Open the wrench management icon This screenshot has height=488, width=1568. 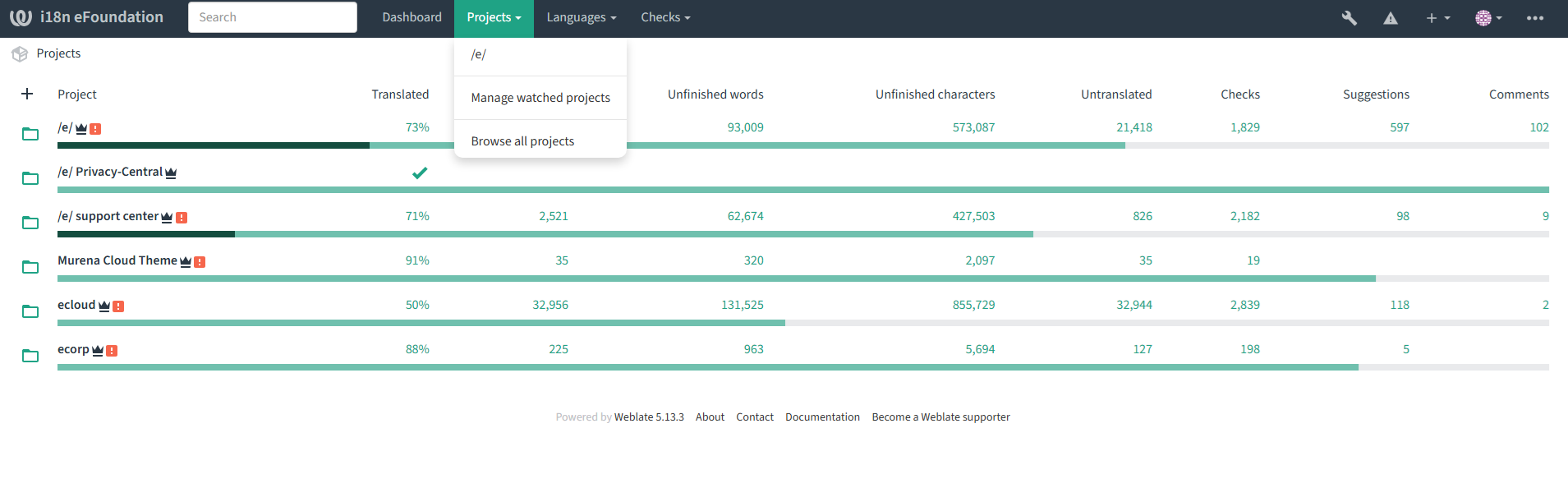tap(1349, 18)
